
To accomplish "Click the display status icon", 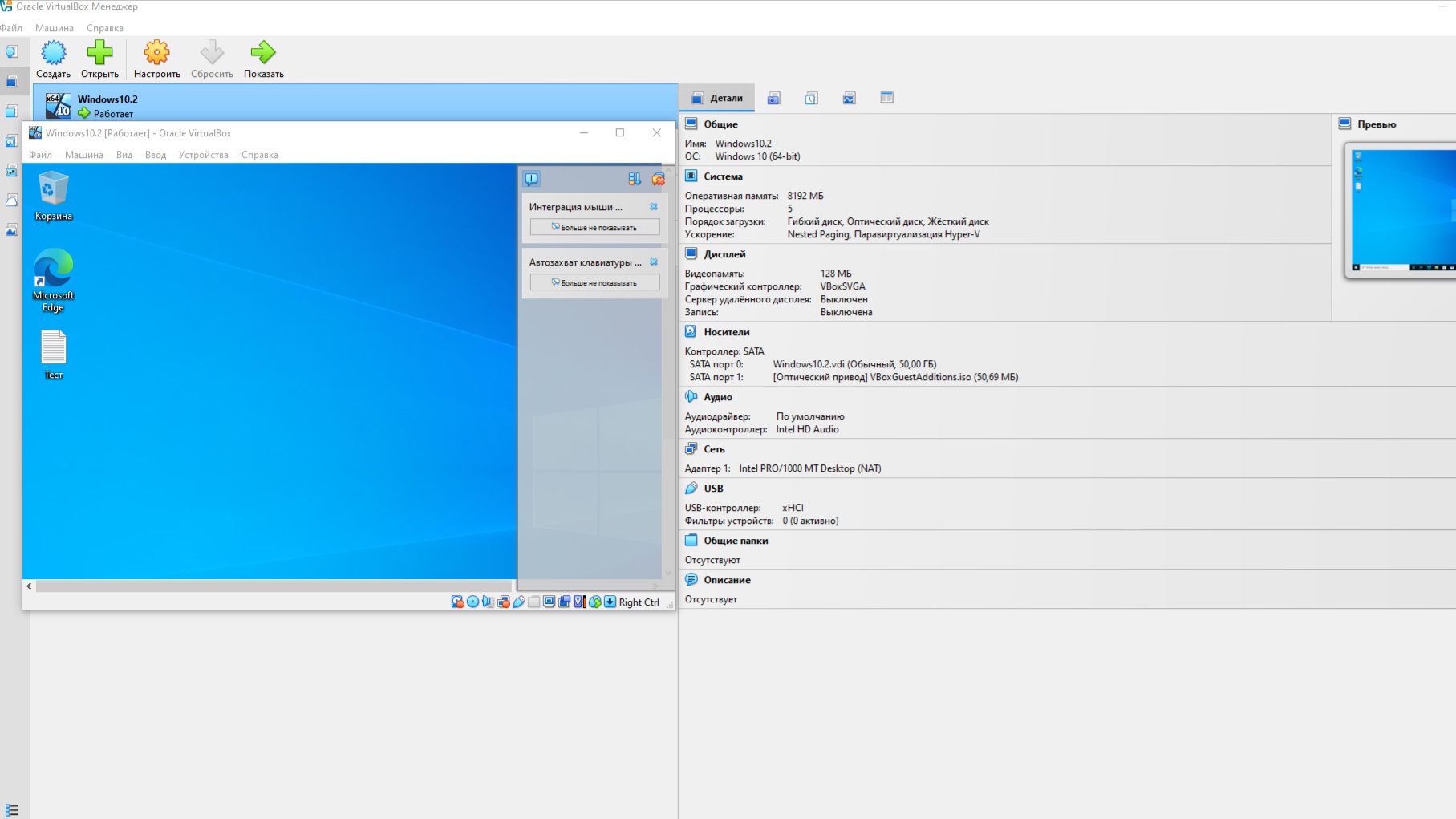I will [x=549, y=602].
